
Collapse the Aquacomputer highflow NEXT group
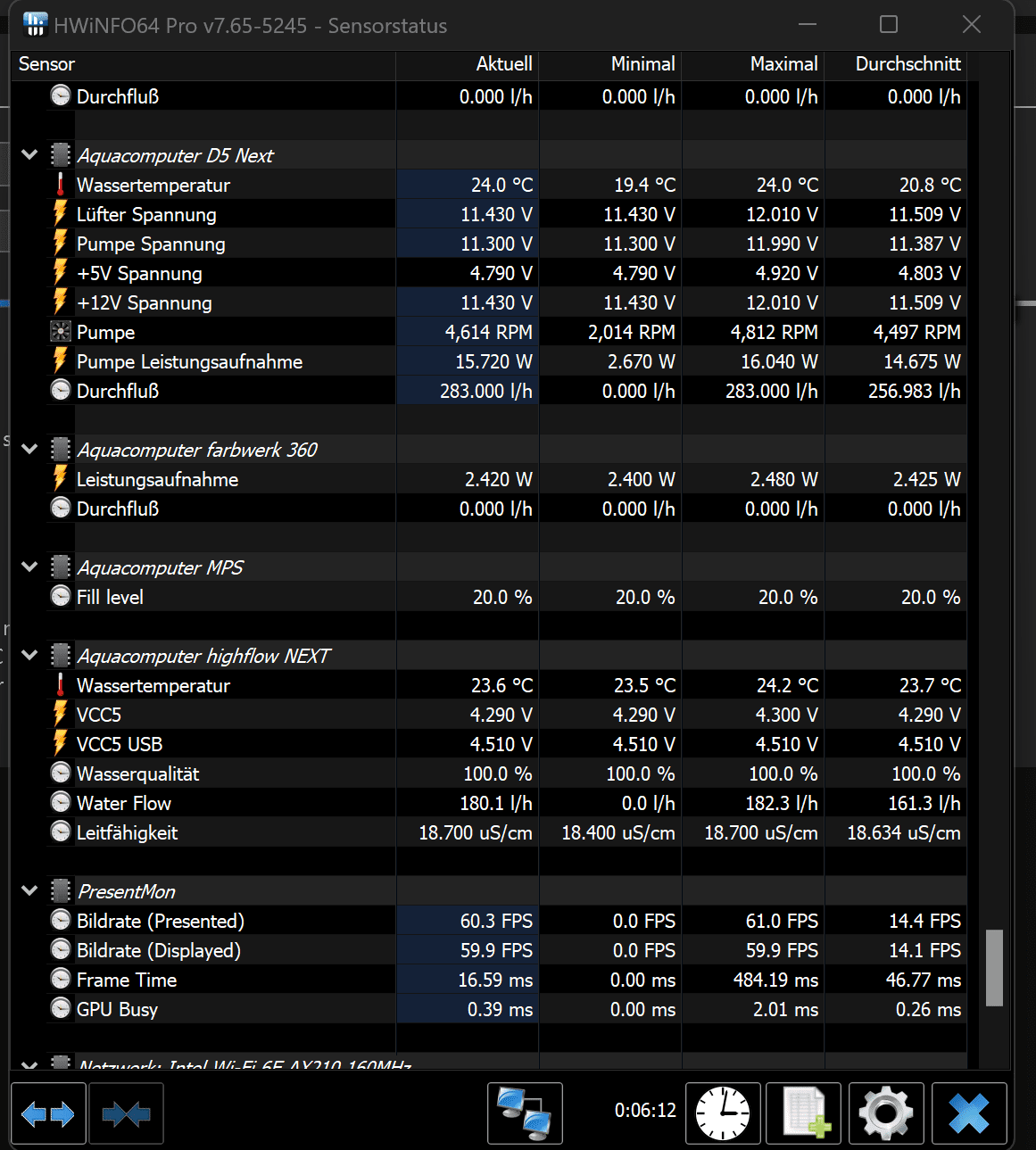[29, 656]
